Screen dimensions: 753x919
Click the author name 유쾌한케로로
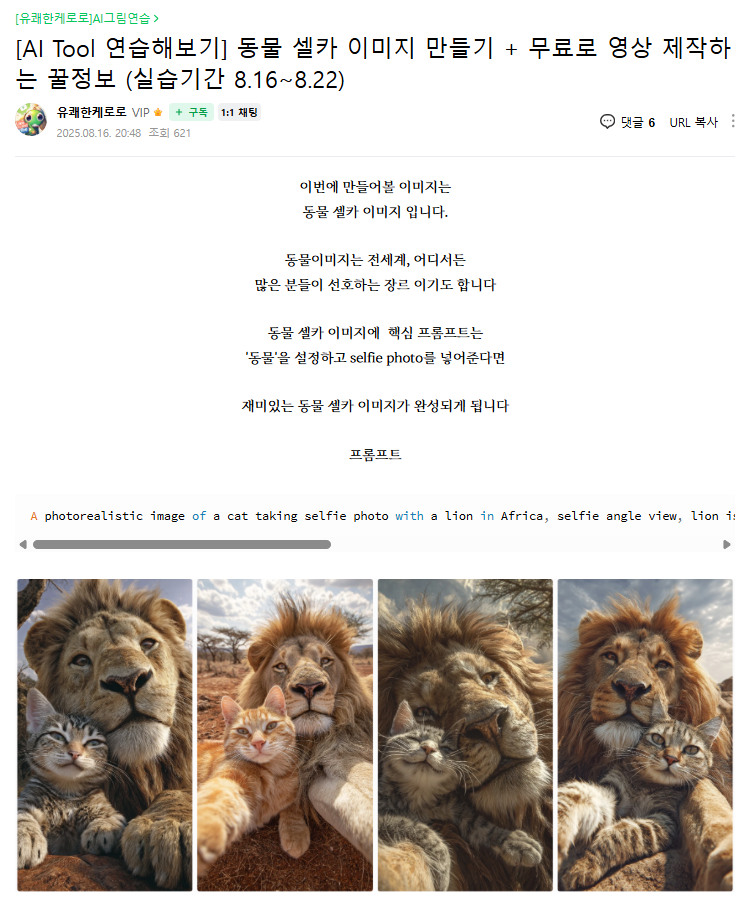pyautogui.click(x=91, y=112)
